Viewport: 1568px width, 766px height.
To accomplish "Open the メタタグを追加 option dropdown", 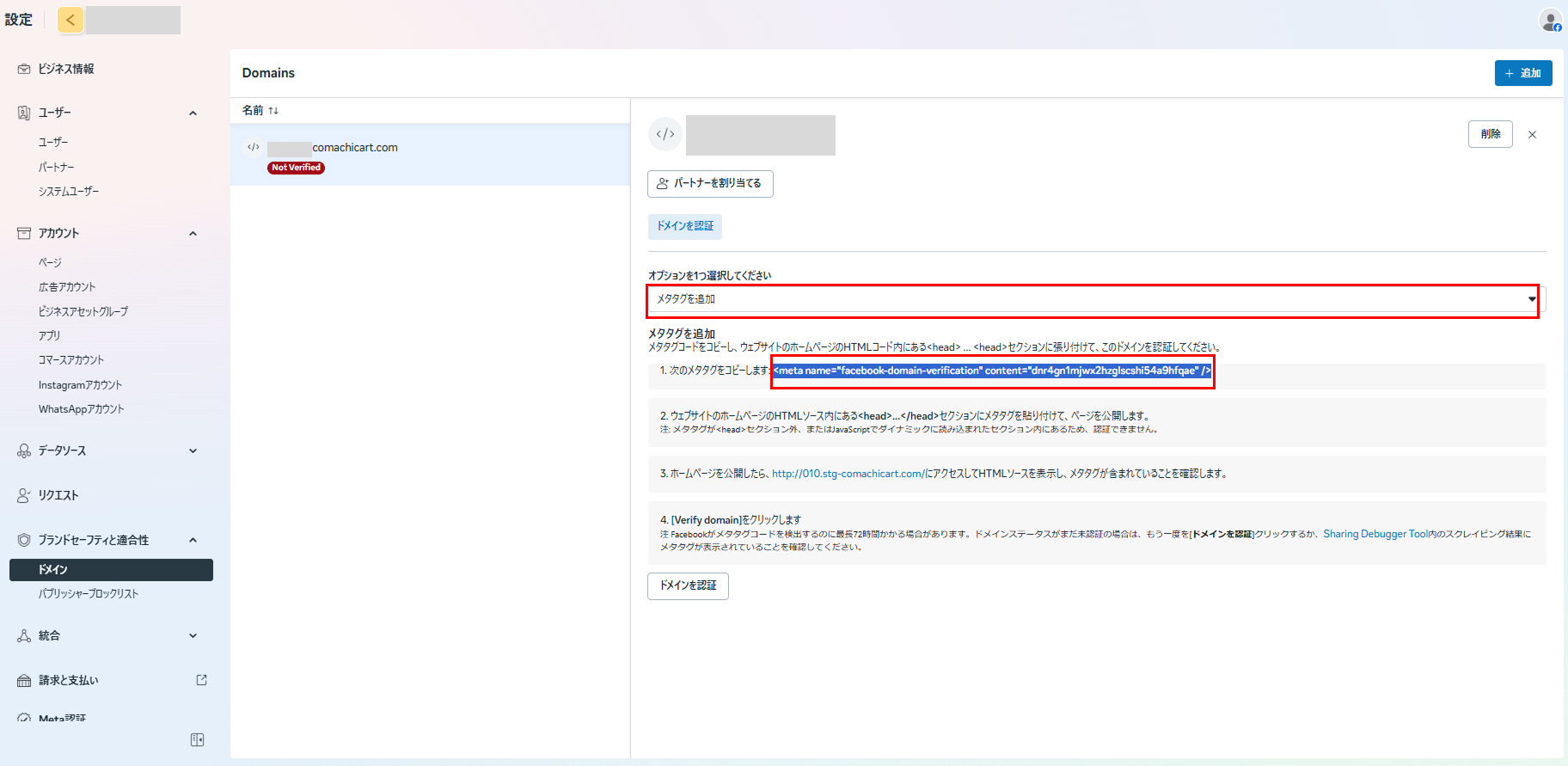I will pyautogui.click(x=1092, y=299).
